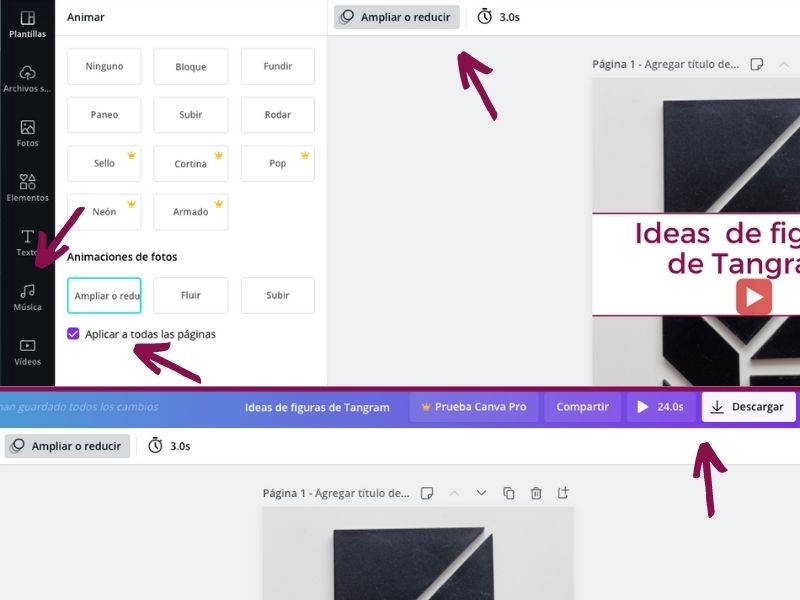Enable Aplicar a todas las páginas

coord(73,332)
